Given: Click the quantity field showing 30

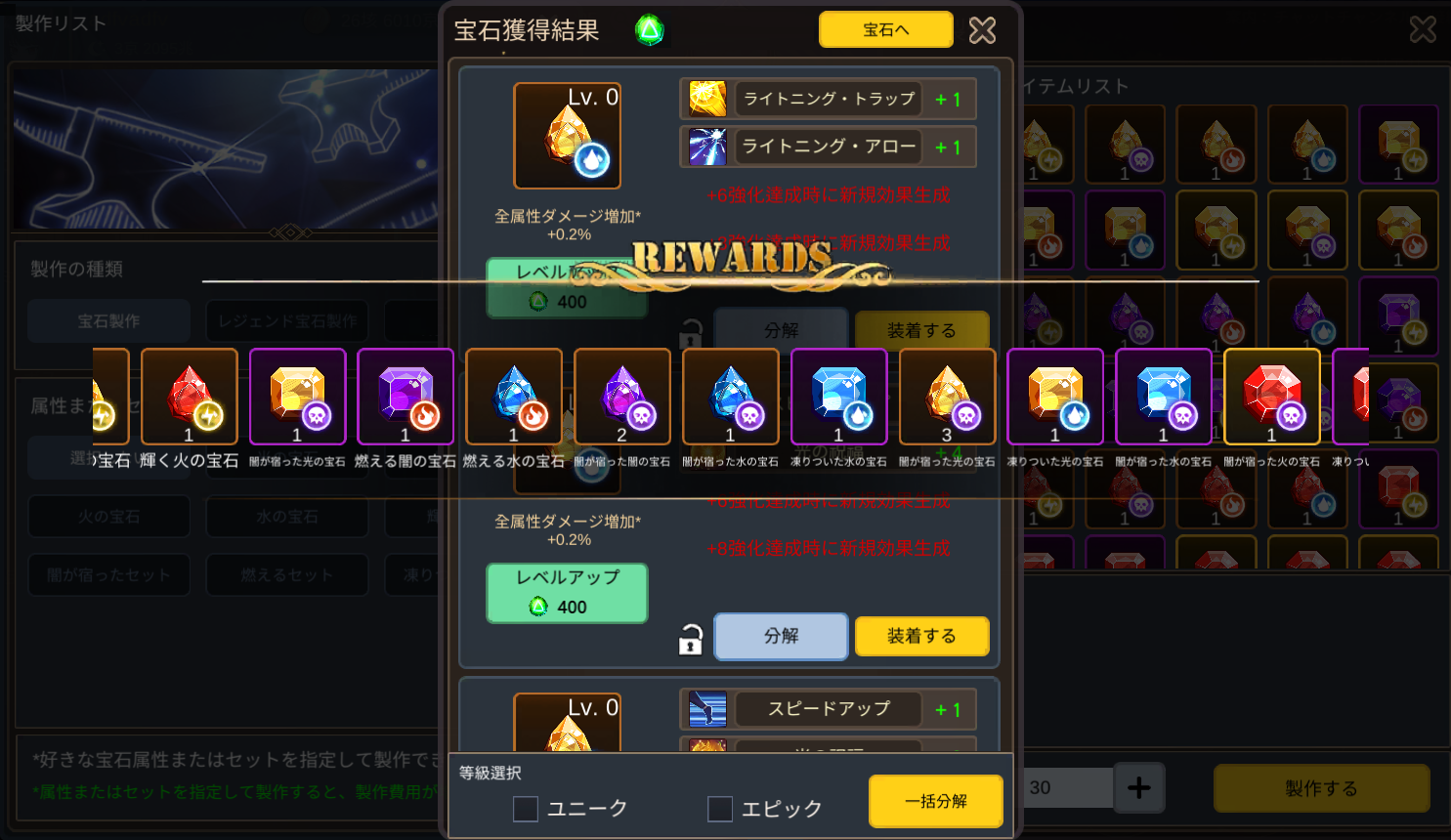Looking at the screenshot, I should pyautogui.click(x=1068, y=787).
